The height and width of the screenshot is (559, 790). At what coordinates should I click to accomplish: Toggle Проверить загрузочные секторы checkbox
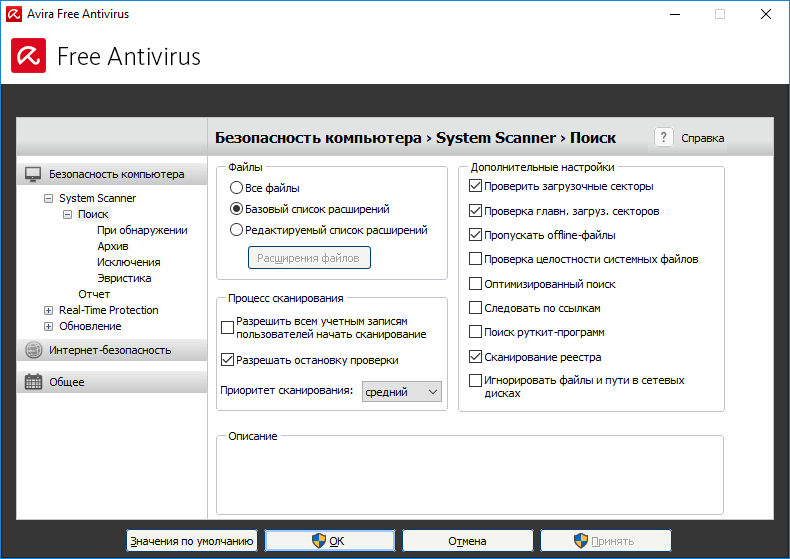pos(475,186)
